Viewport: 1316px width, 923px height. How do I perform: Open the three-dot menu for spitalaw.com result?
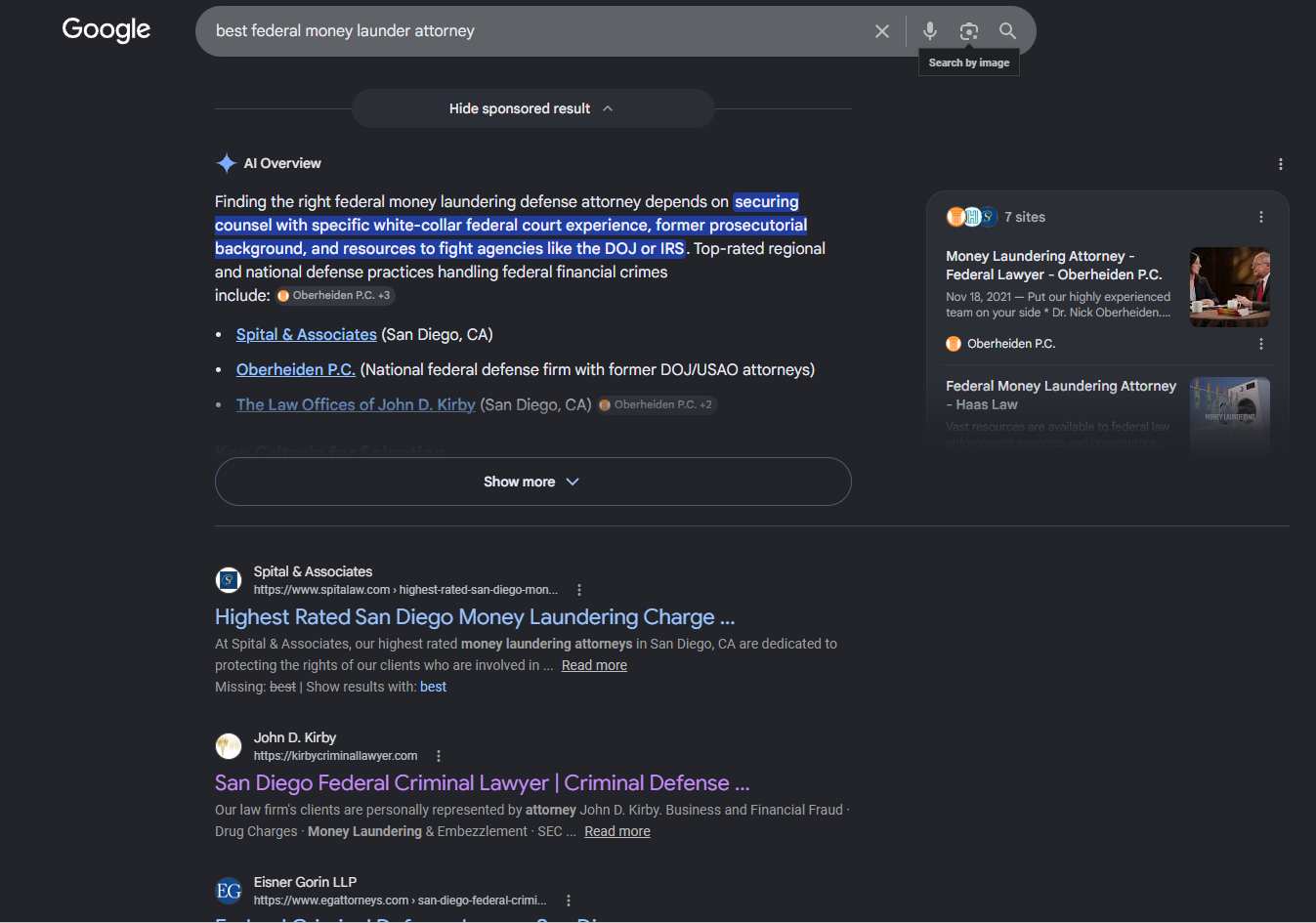click(579, 590)
